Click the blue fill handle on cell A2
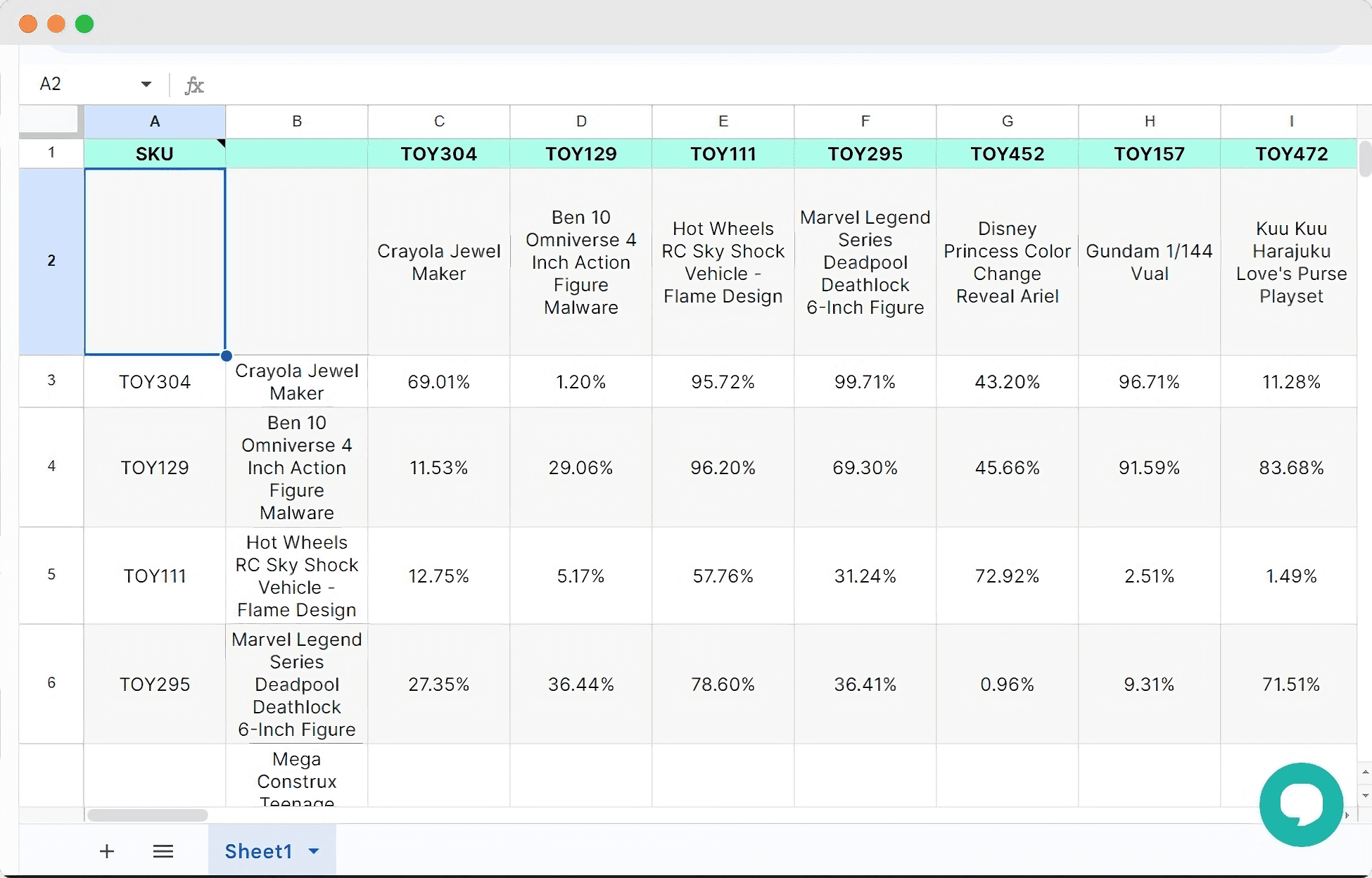This screenshot has height=878, width=1372. [226, 356]
